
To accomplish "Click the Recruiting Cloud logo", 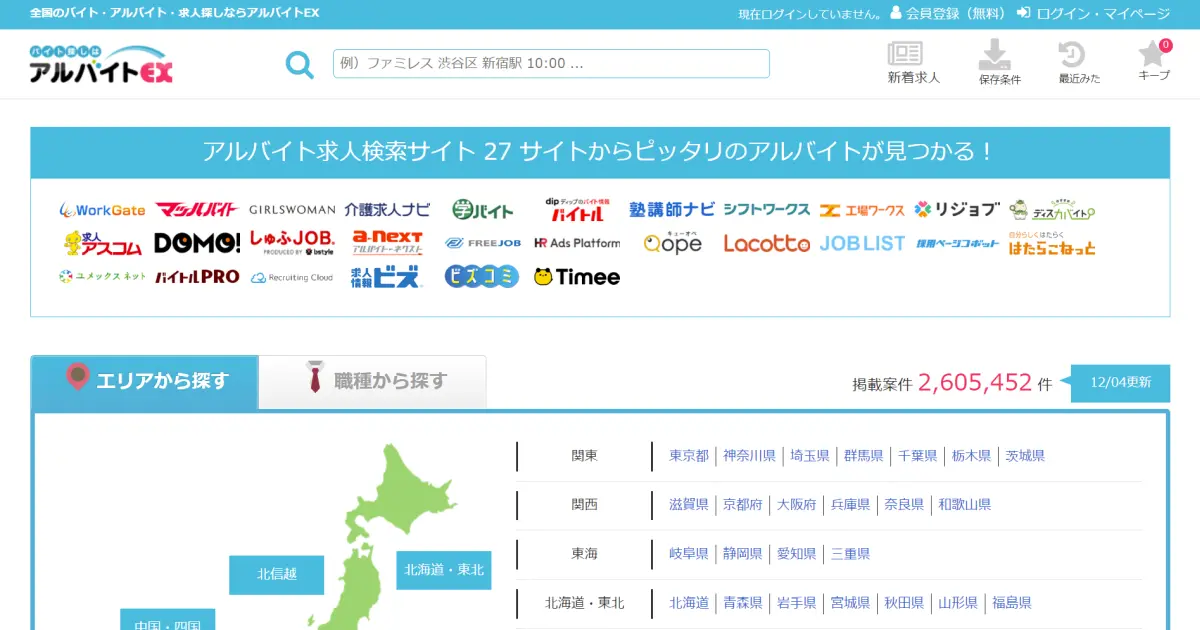I will tap(292, 277).
